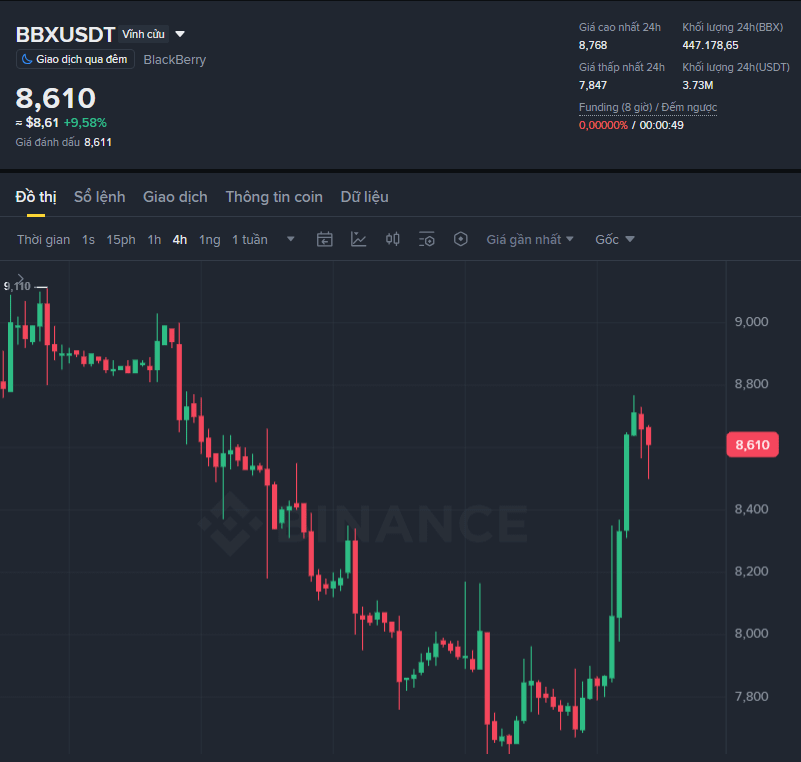Image resolution: width=801 pixels, height=762 pixels.
Task: Click the moon overnight trading icon
Action: 27,59
